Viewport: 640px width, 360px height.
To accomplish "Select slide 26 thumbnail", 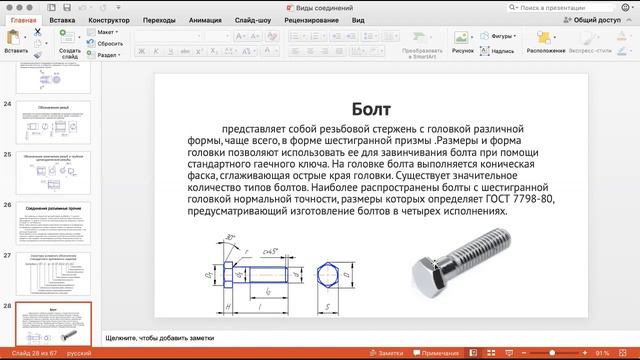I will point(53,223).
